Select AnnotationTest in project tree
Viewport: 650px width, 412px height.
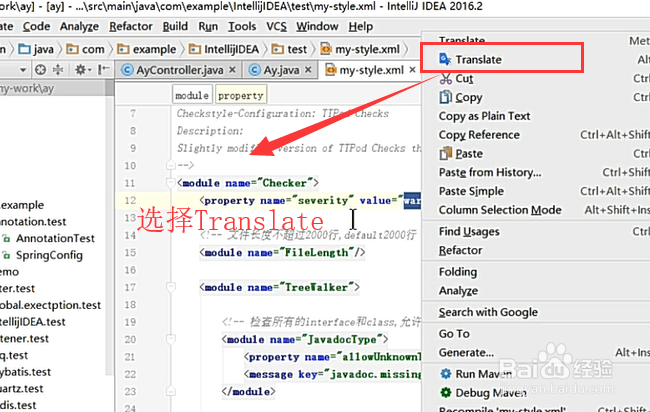[x=55, y=239]
